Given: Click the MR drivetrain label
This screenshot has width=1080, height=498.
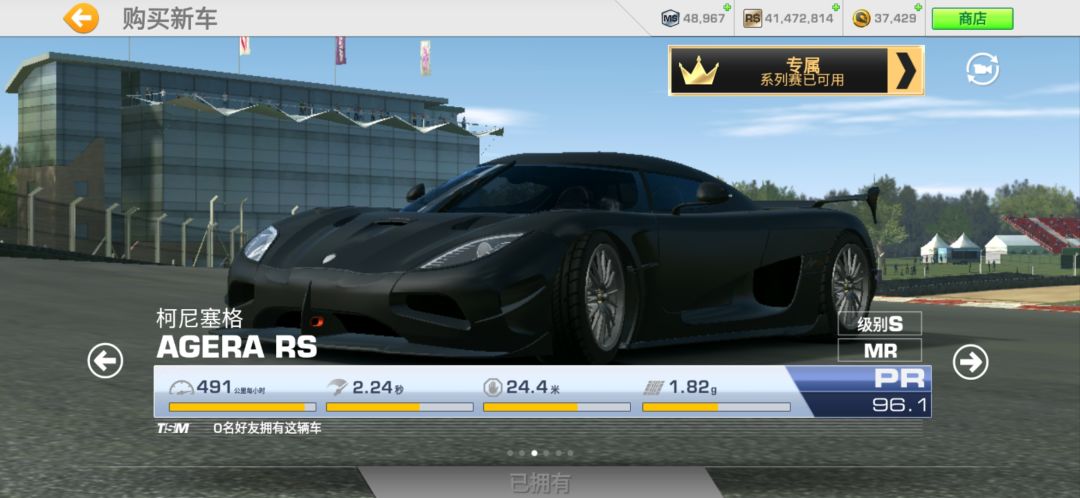Looking at the screenshot, I should click(880, 350).
